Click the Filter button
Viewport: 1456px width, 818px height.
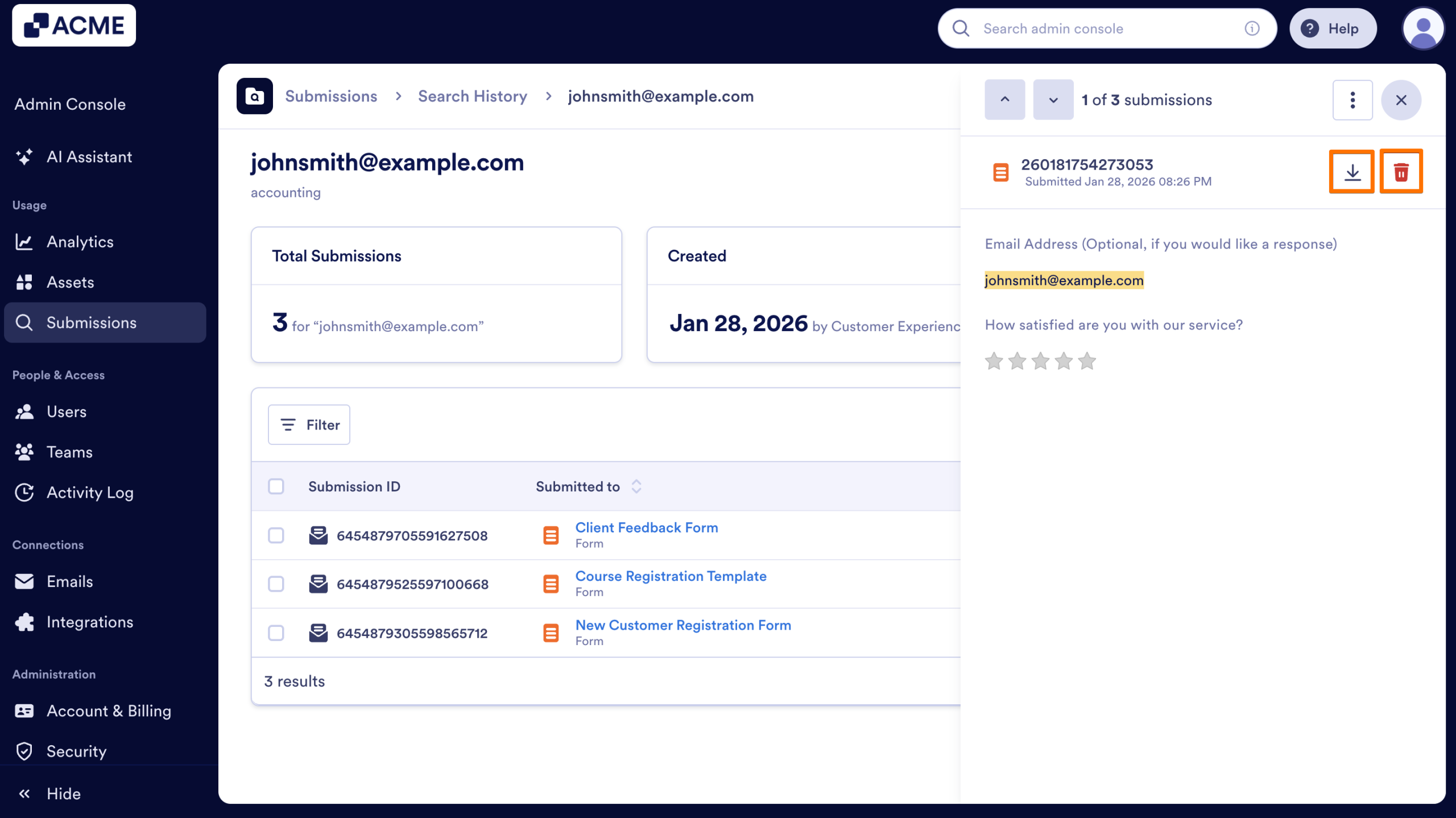(309, 424)
